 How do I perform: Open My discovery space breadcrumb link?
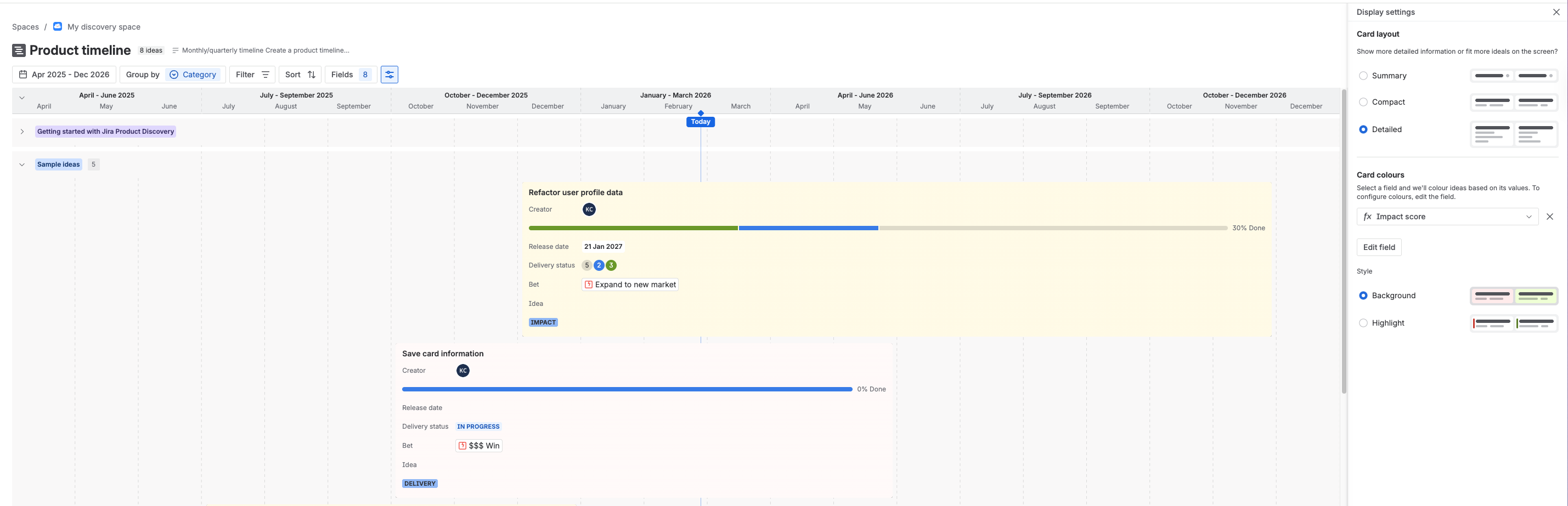click(x=104, y=27)
